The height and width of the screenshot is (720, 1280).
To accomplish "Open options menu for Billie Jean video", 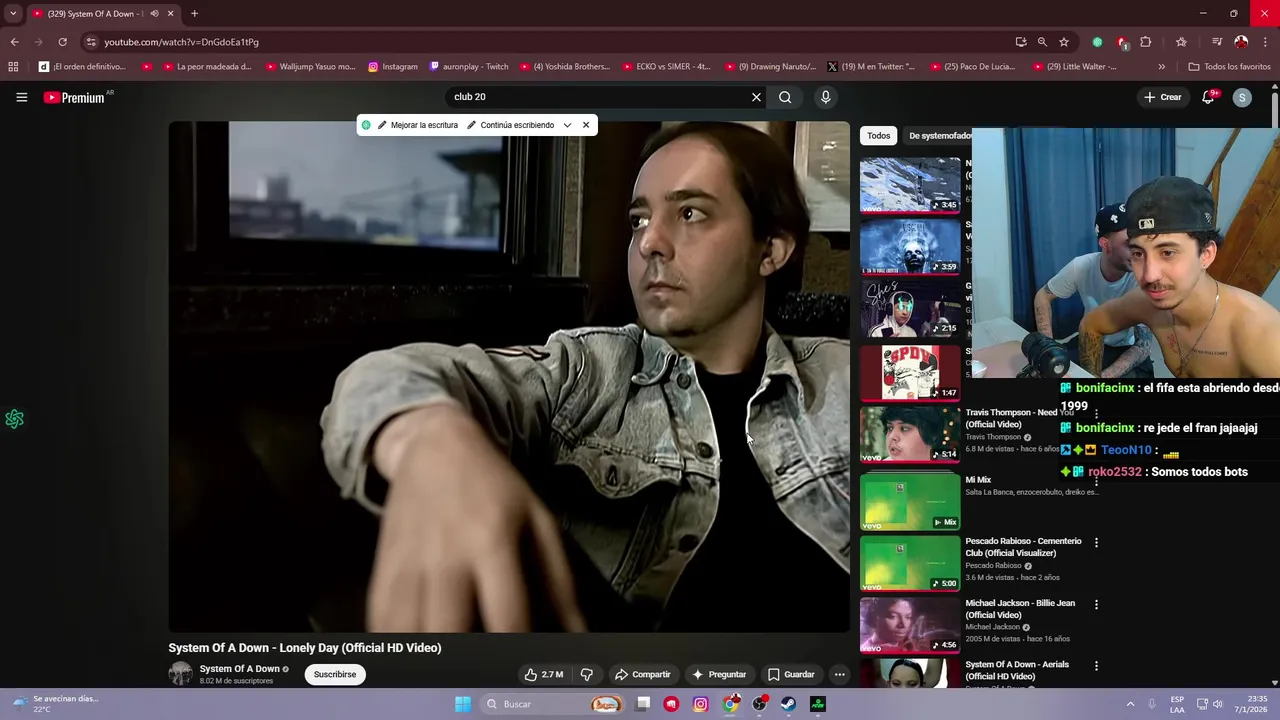I will pyautogui.click(x=1096, y=605).
